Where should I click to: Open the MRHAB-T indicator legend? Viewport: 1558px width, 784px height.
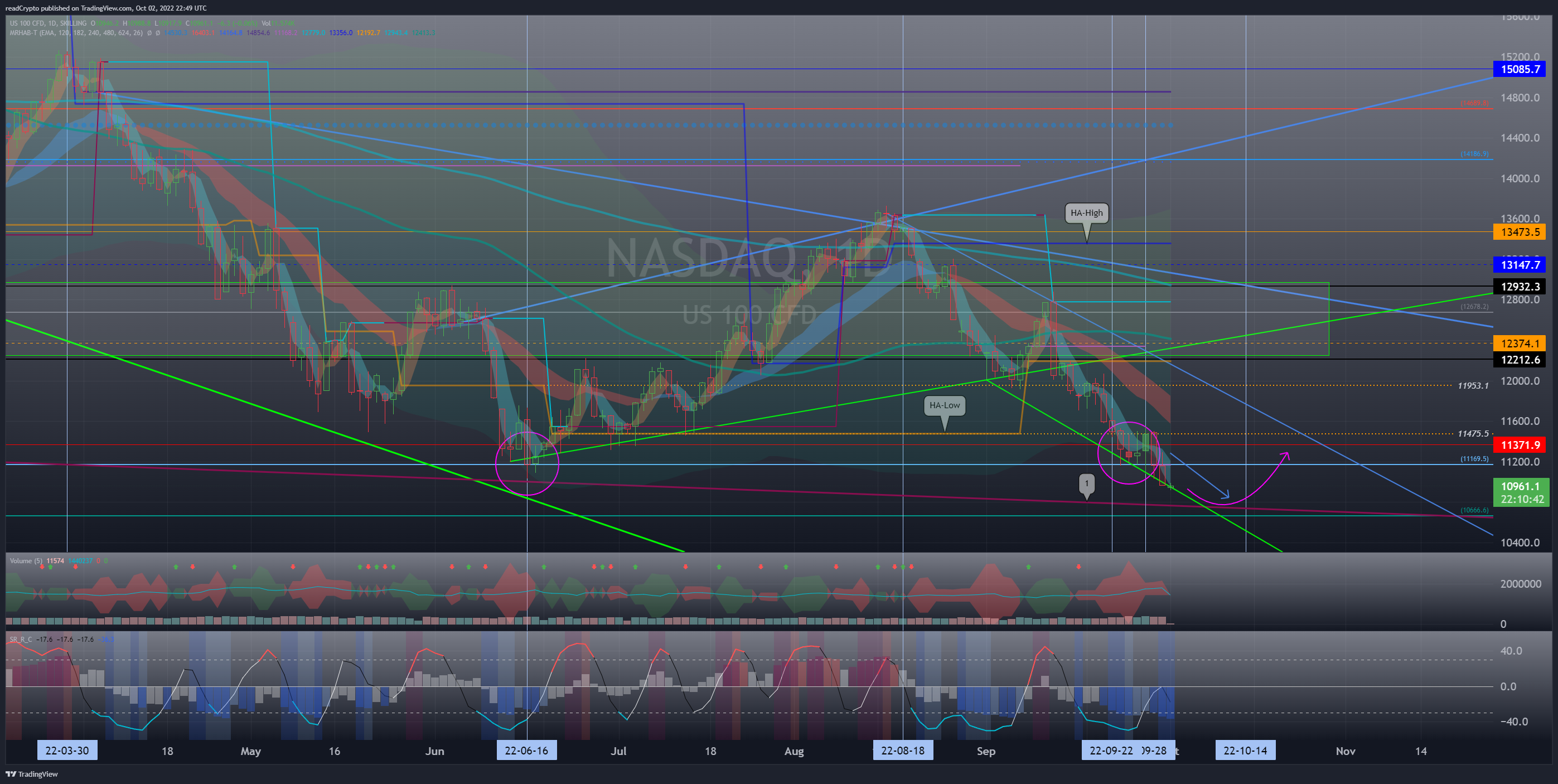click(76, 33)
